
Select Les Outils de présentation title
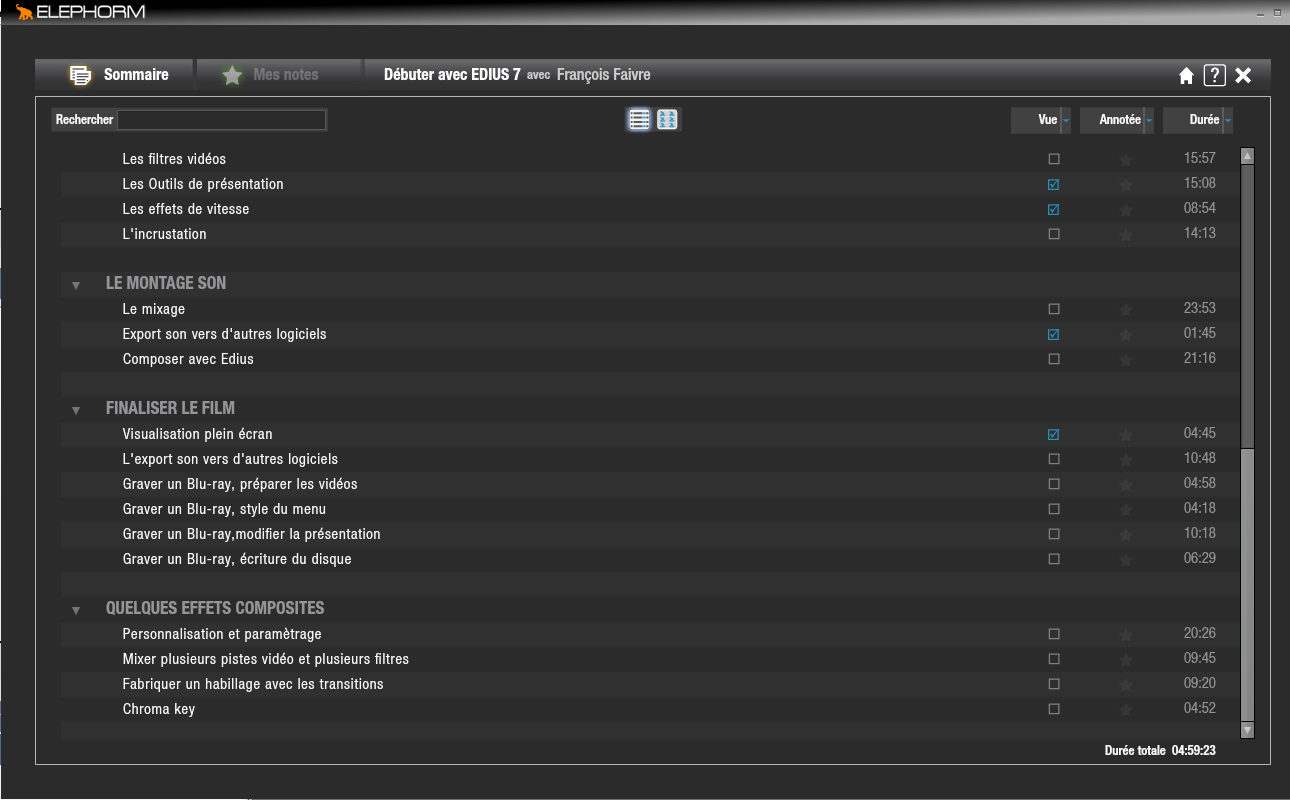point(203,184)
